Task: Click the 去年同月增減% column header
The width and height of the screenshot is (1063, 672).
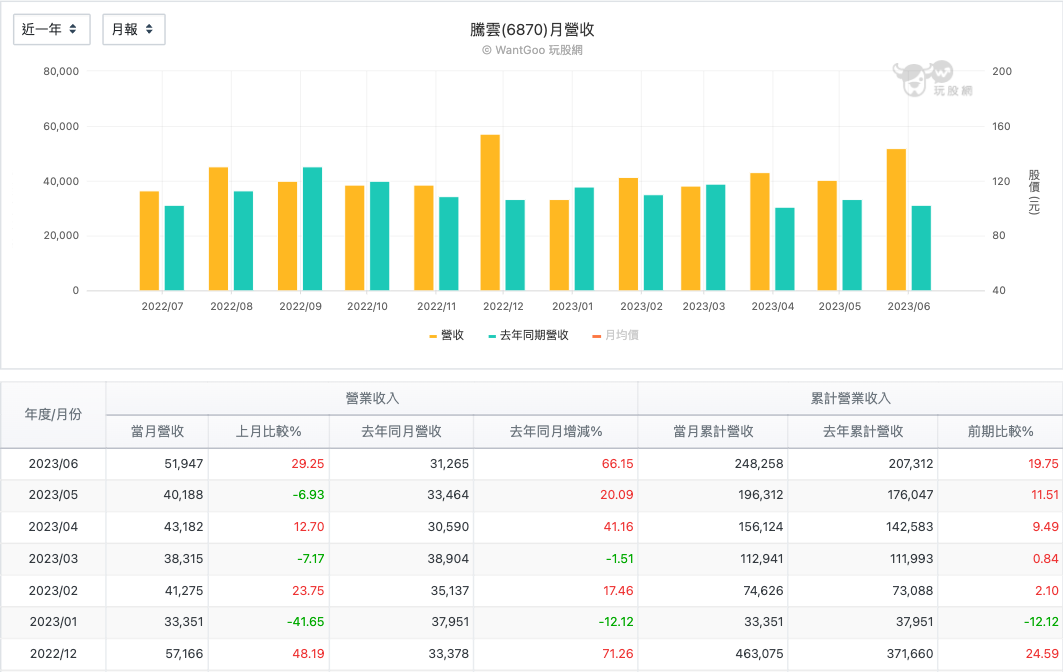Action: click(x=556, y=431)
